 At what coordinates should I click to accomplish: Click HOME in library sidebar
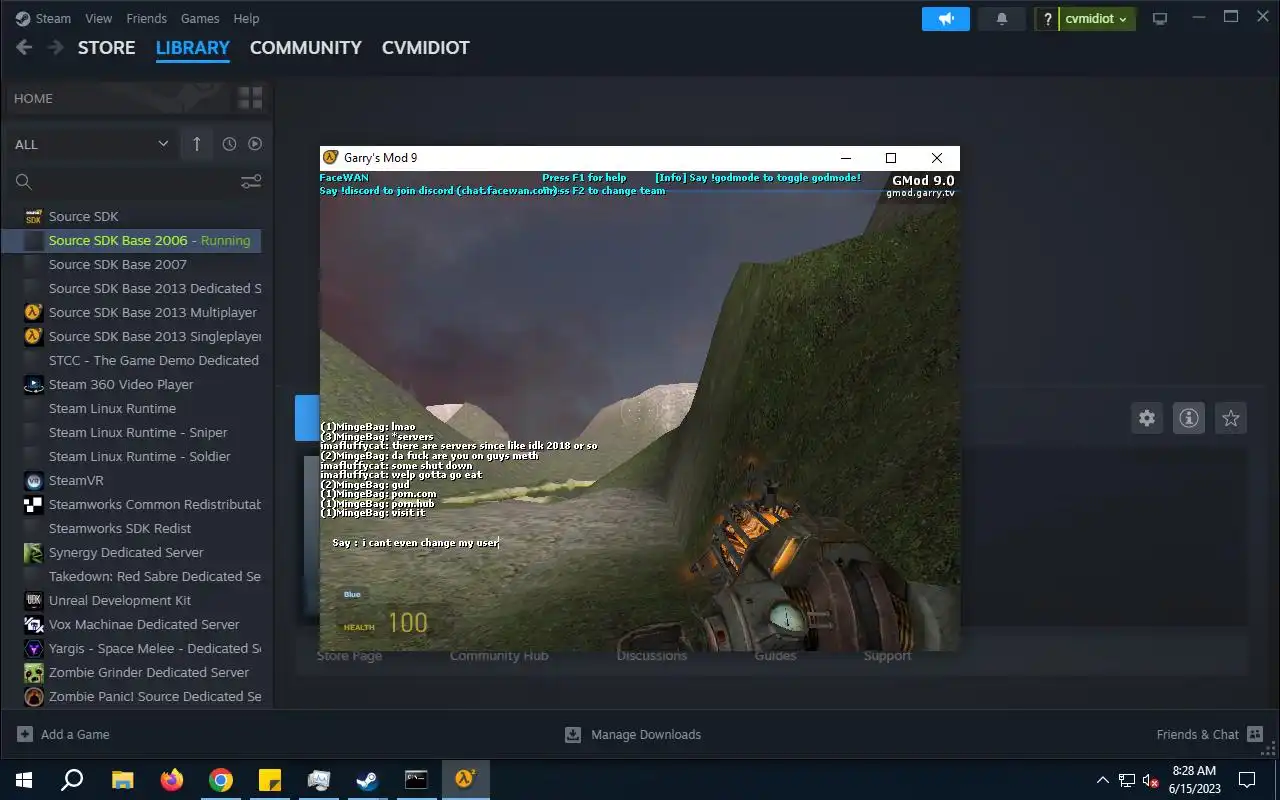coord(33,98)
